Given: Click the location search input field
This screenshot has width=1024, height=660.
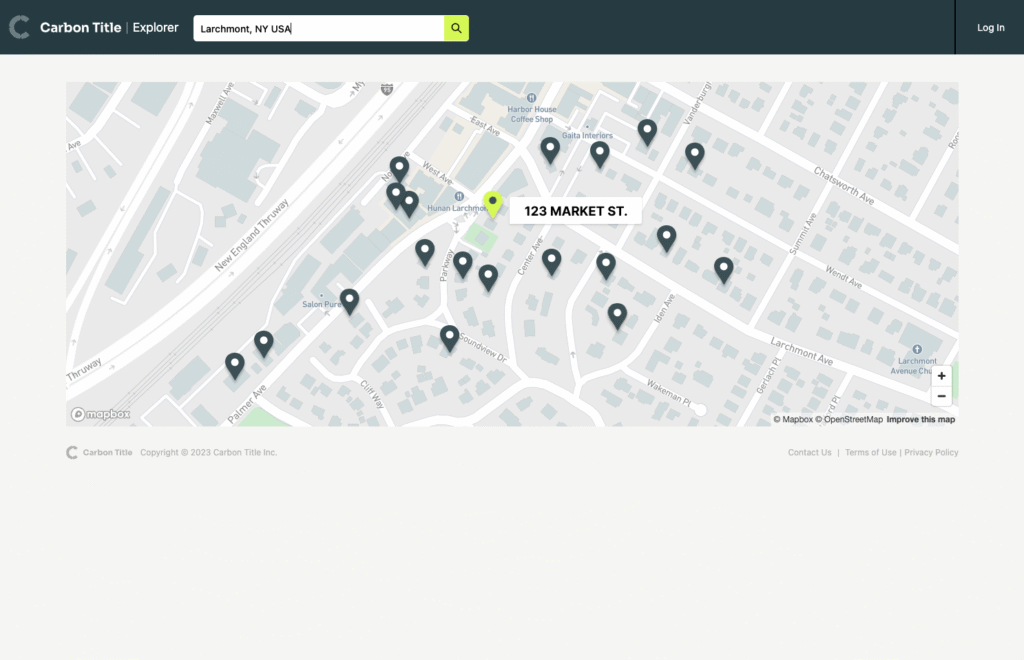Looking at the screenshot, I should pyautogui.click(x=318, y=28).
